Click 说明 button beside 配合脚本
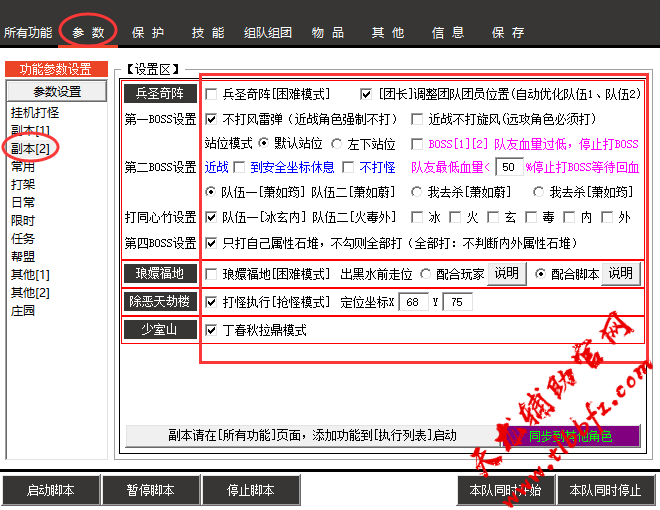The width and height of the screenshot is (660, 510). point(620,274)
